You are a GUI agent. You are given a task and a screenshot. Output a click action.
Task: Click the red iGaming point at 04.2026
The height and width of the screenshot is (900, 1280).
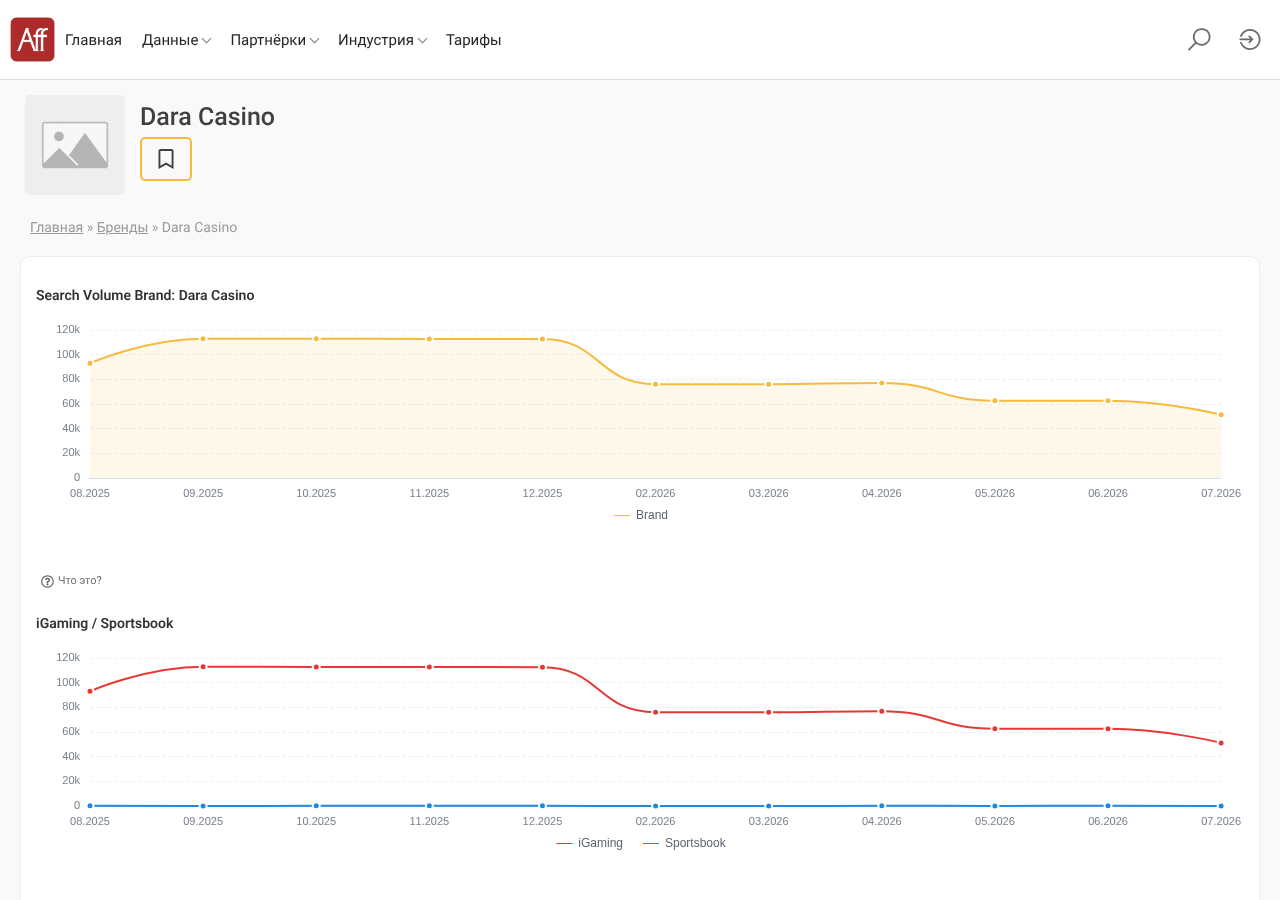(x=882, y=711)
